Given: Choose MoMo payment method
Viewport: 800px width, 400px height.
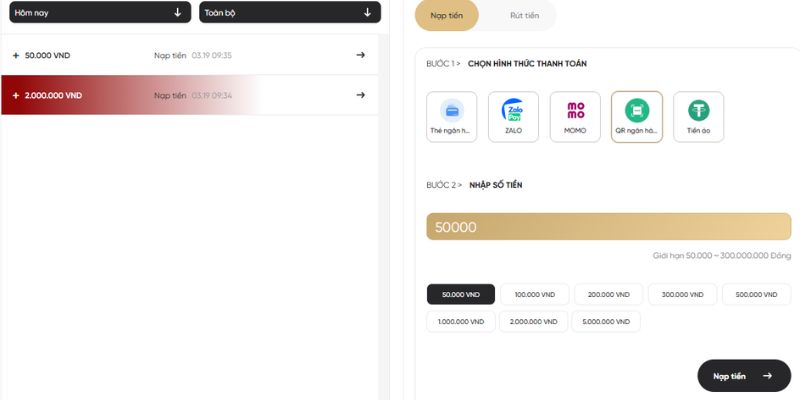Looking at the screenshot, I should [x=575, y=117].
